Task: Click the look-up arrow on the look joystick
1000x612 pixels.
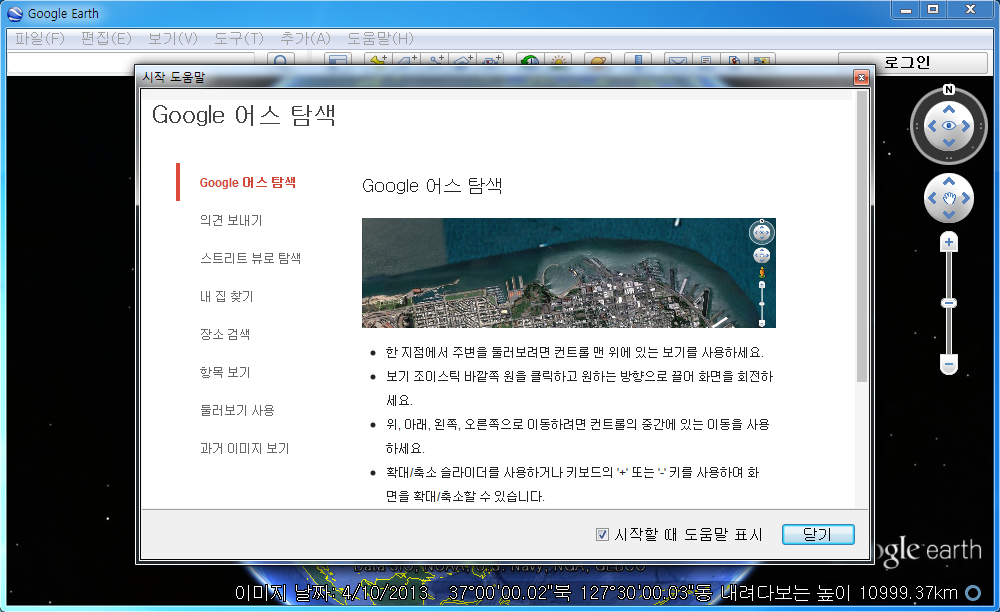Action: [x=949, y=110]
